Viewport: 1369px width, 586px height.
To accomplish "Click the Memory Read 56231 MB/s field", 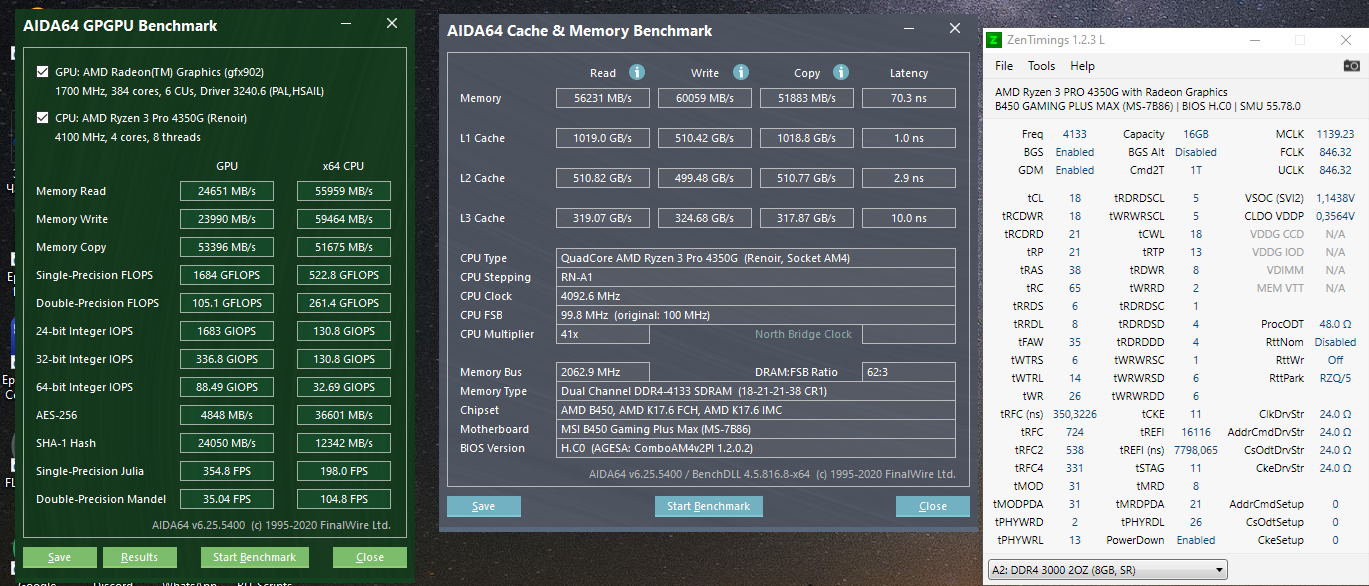I will 603,98.
